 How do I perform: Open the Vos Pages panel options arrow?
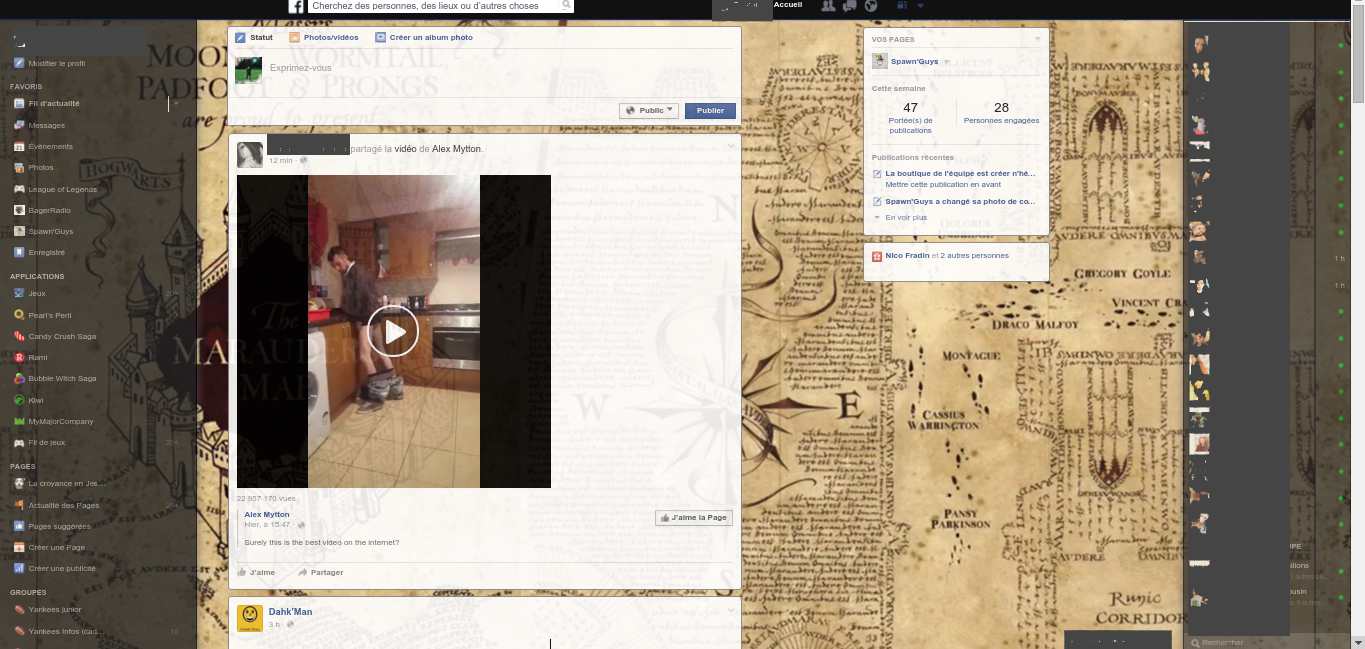(x=1037, y=39)
